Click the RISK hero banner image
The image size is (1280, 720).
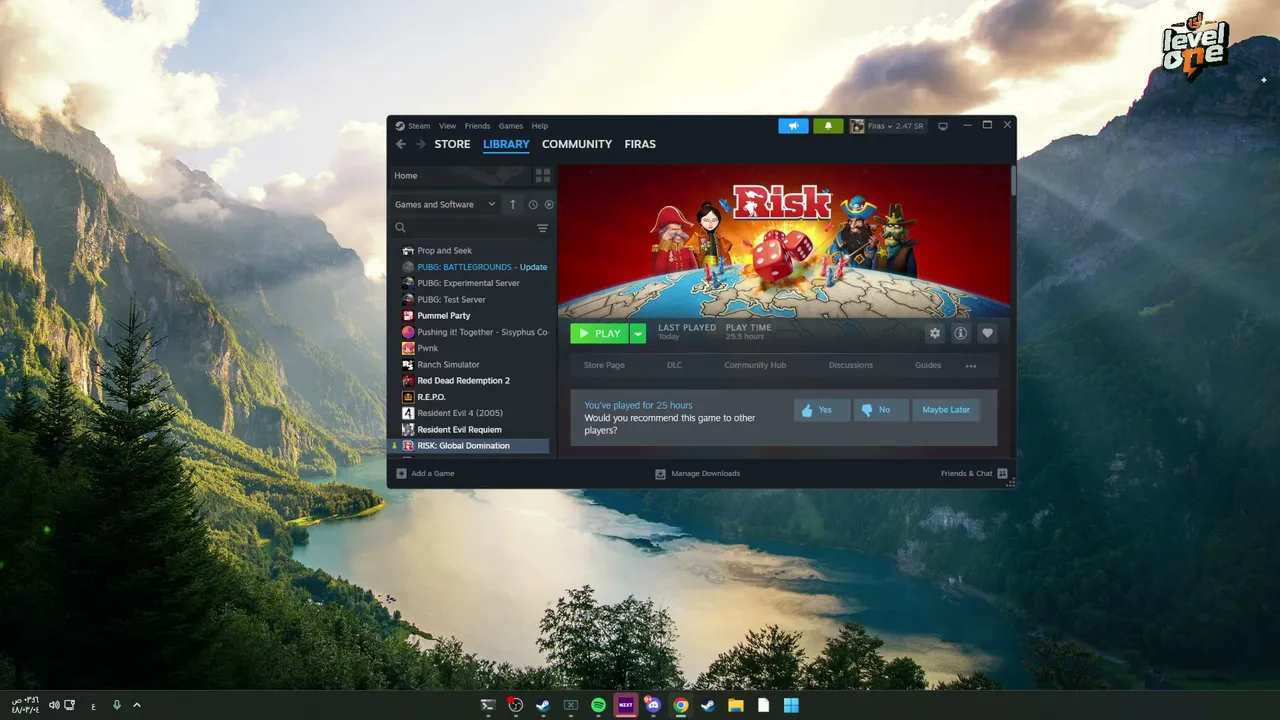tap(784, 241)
